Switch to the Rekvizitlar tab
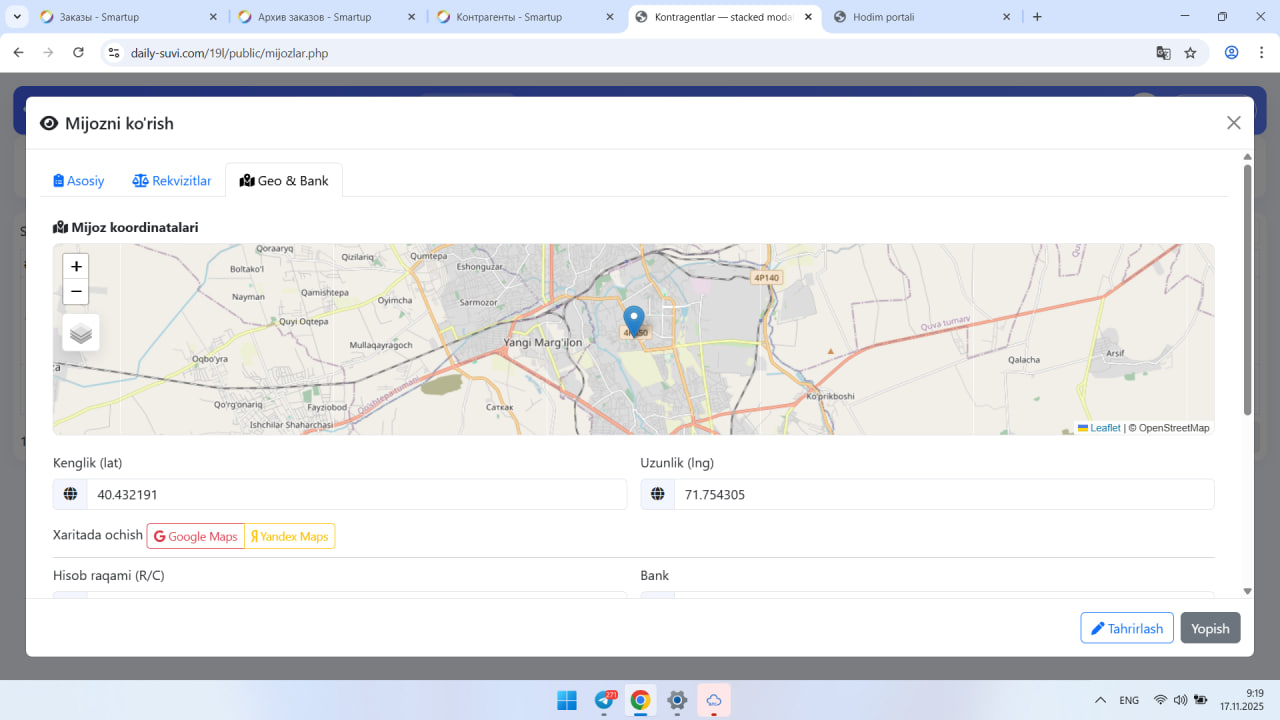1280x720 pixels. (x=172, y=181)
